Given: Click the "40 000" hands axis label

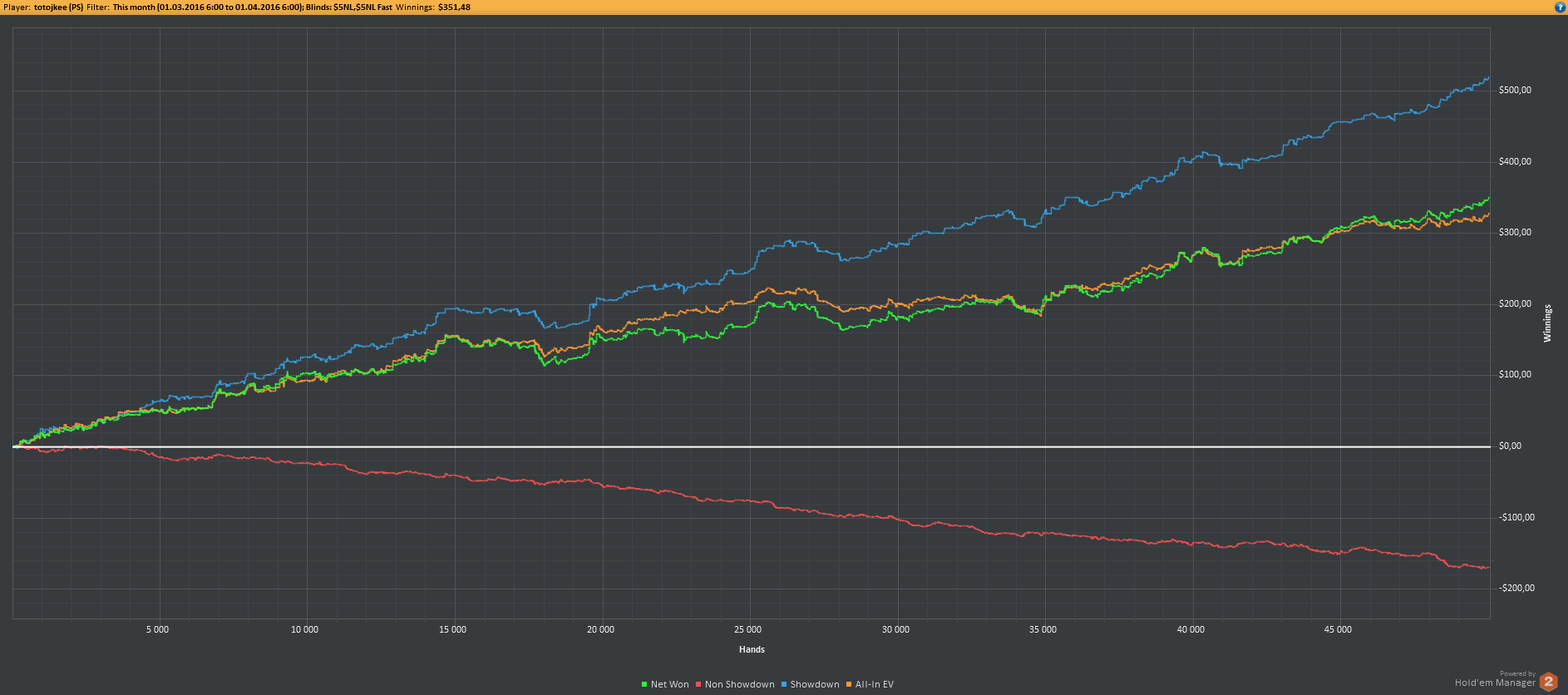Looking at the screenshot, I should tap(1191, 629).
